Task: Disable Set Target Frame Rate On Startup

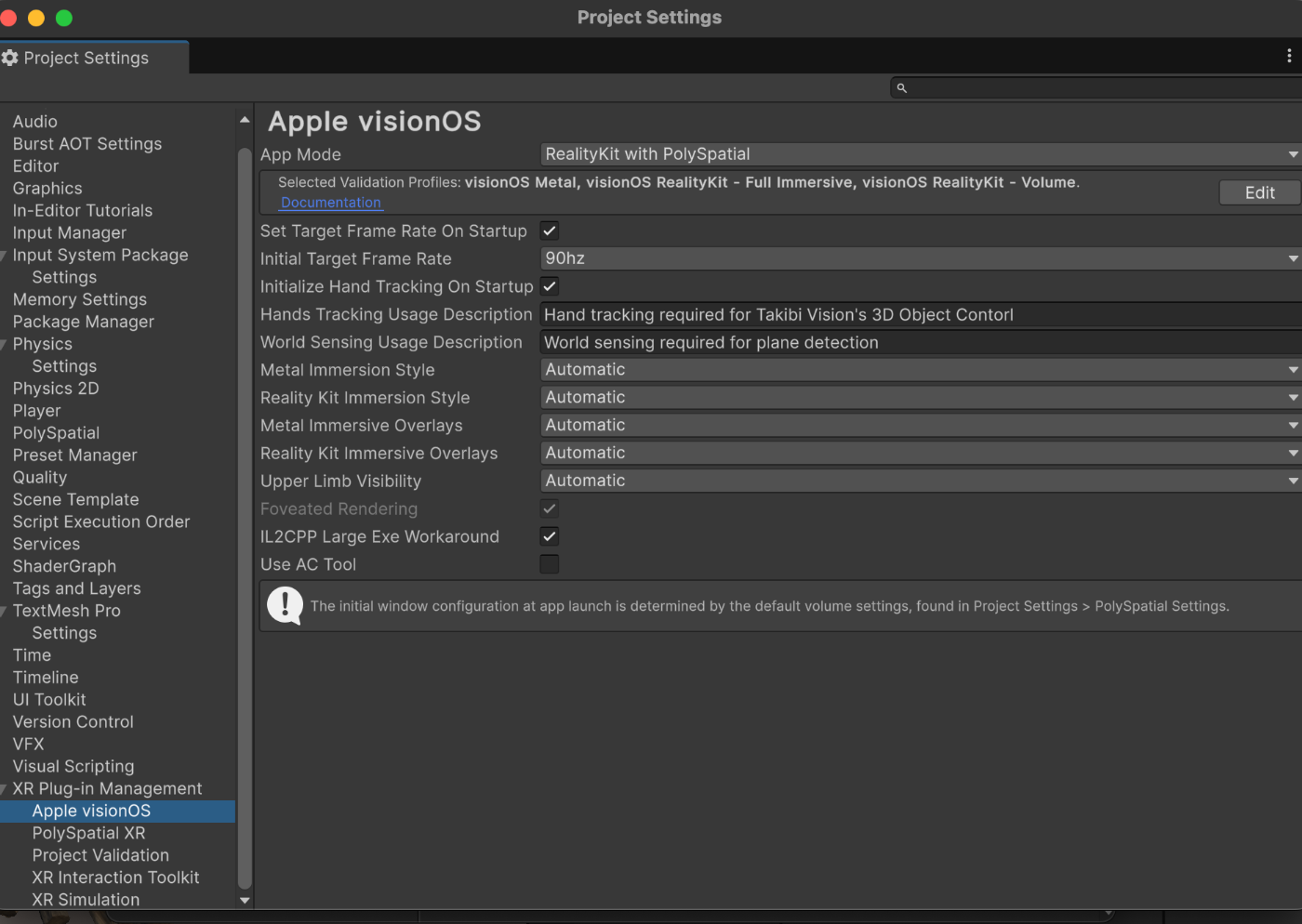Action: [x=550, y=231]
